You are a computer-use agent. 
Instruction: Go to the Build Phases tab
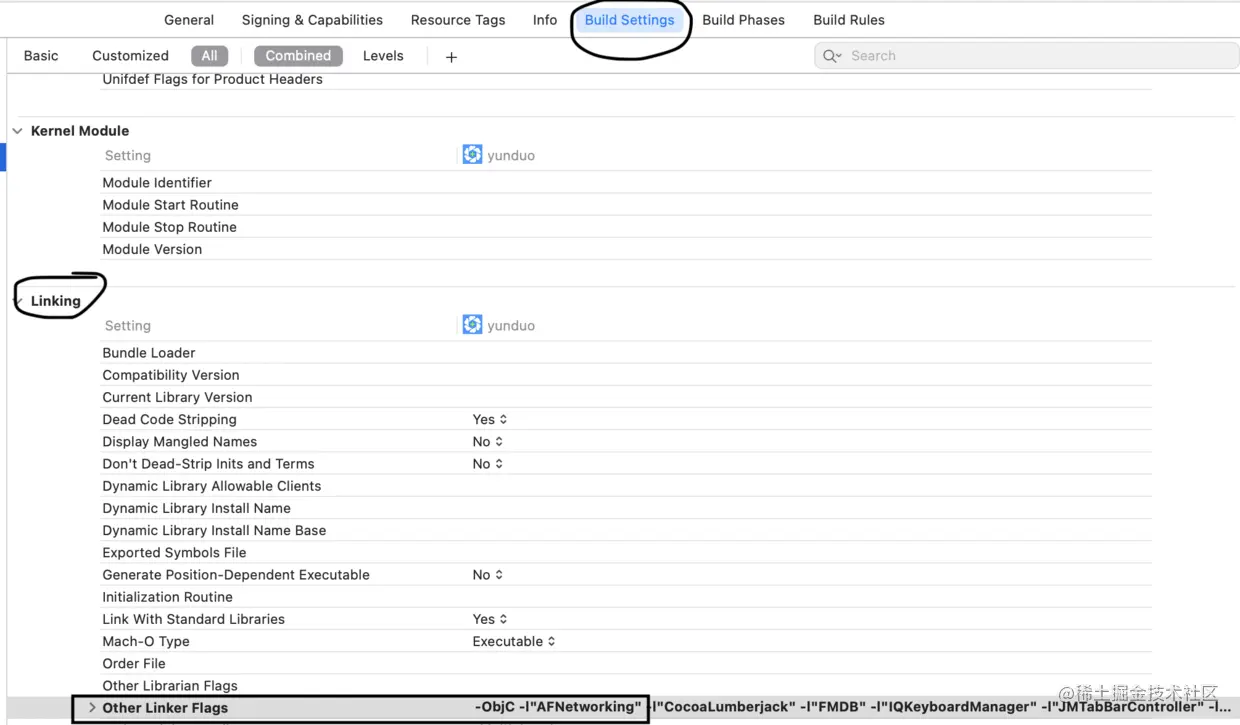point(743,20)
